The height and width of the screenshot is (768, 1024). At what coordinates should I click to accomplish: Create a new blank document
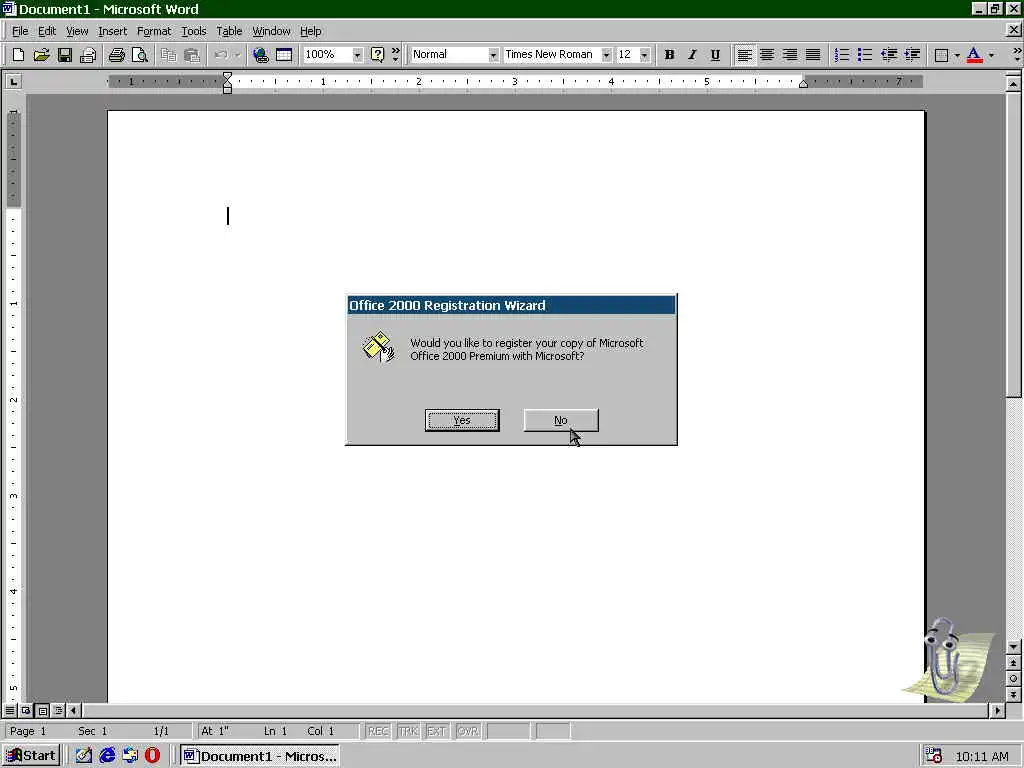[x=18, y=55]
